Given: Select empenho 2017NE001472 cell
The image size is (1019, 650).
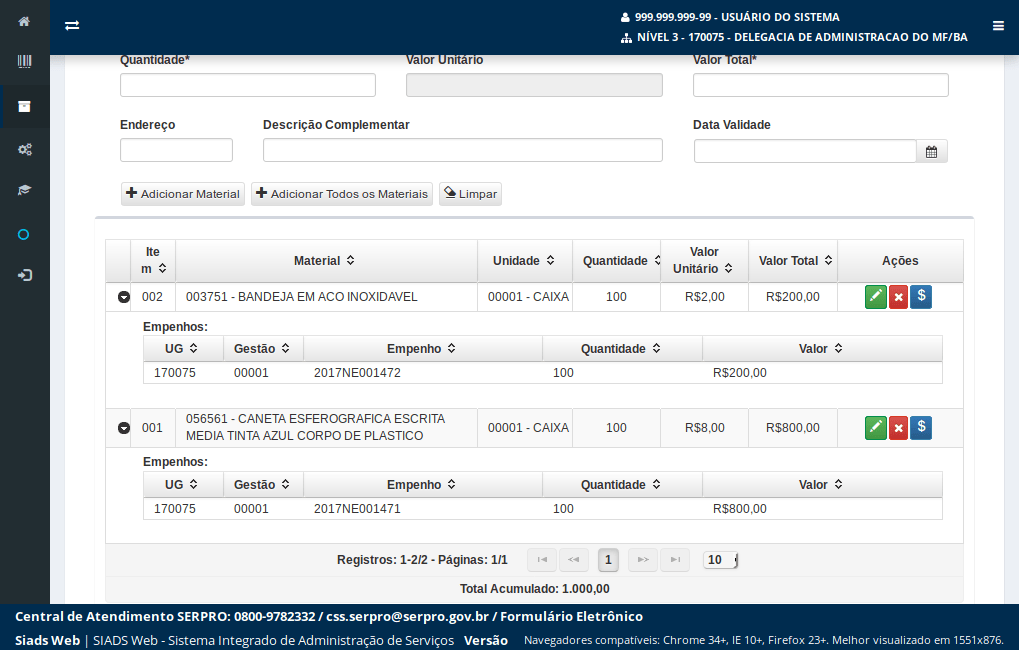Looking at the screenshot, I should [357, 372].
